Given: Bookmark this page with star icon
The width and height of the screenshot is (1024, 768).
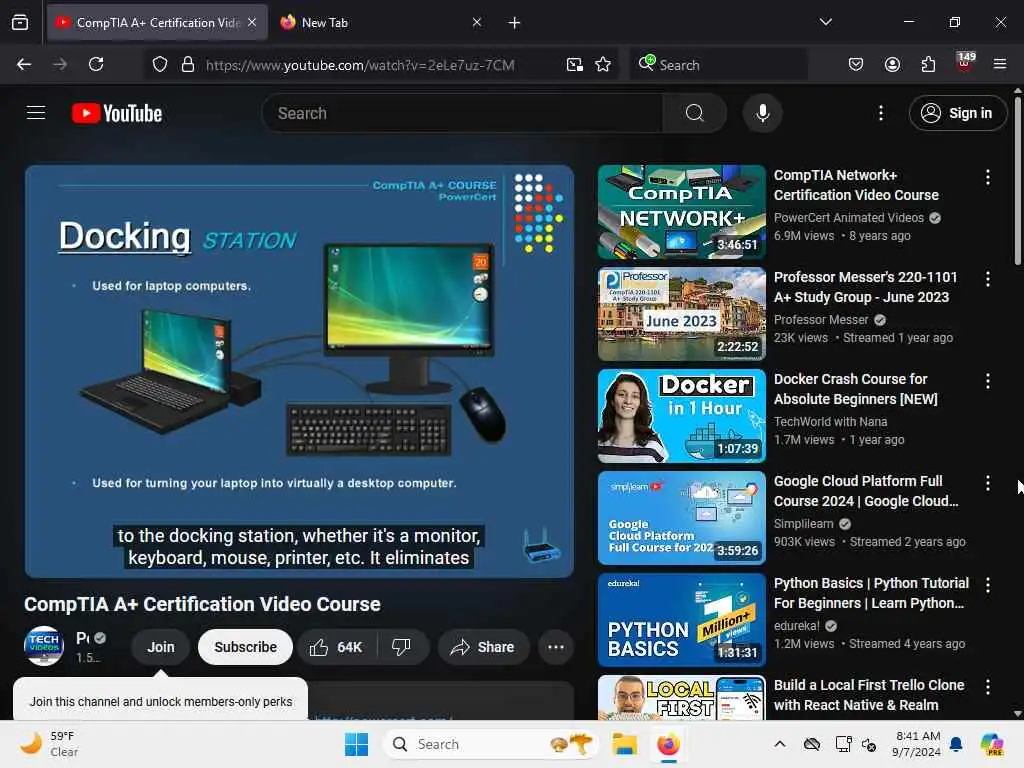Looking at the screenshot, I should pos(603,65).
